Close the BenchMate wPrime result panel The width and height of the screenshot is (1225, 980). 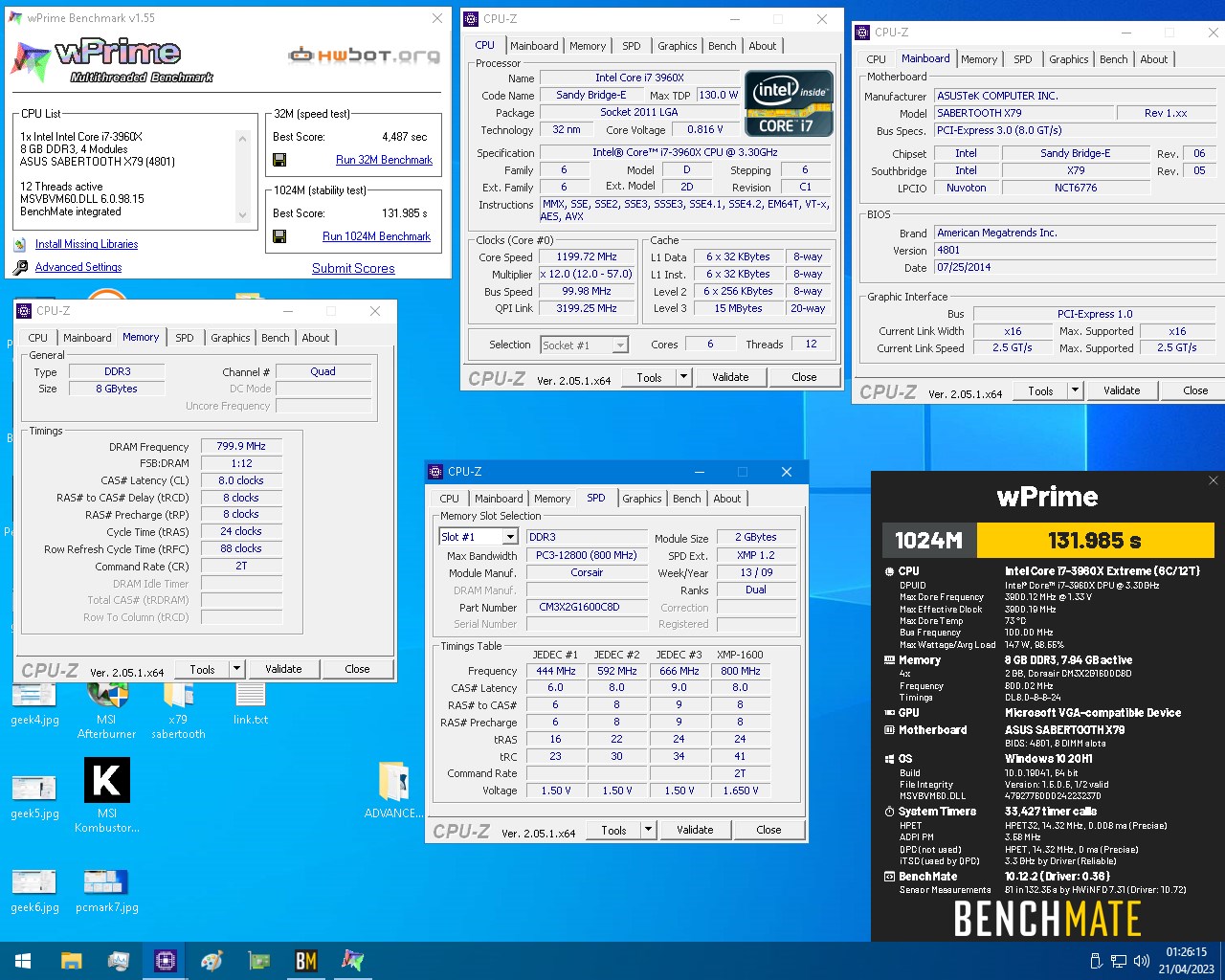click(1213, 480)
